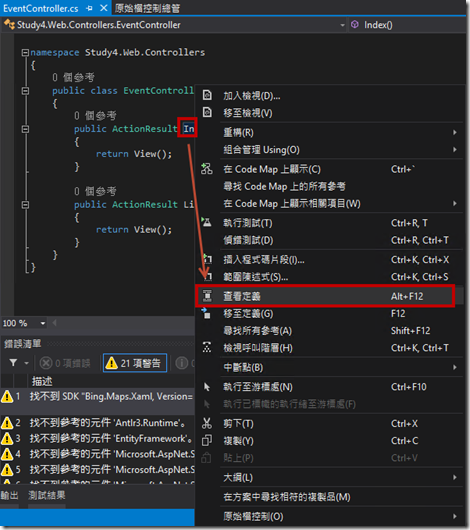Click the 描述 column header

tap(42, 381)
